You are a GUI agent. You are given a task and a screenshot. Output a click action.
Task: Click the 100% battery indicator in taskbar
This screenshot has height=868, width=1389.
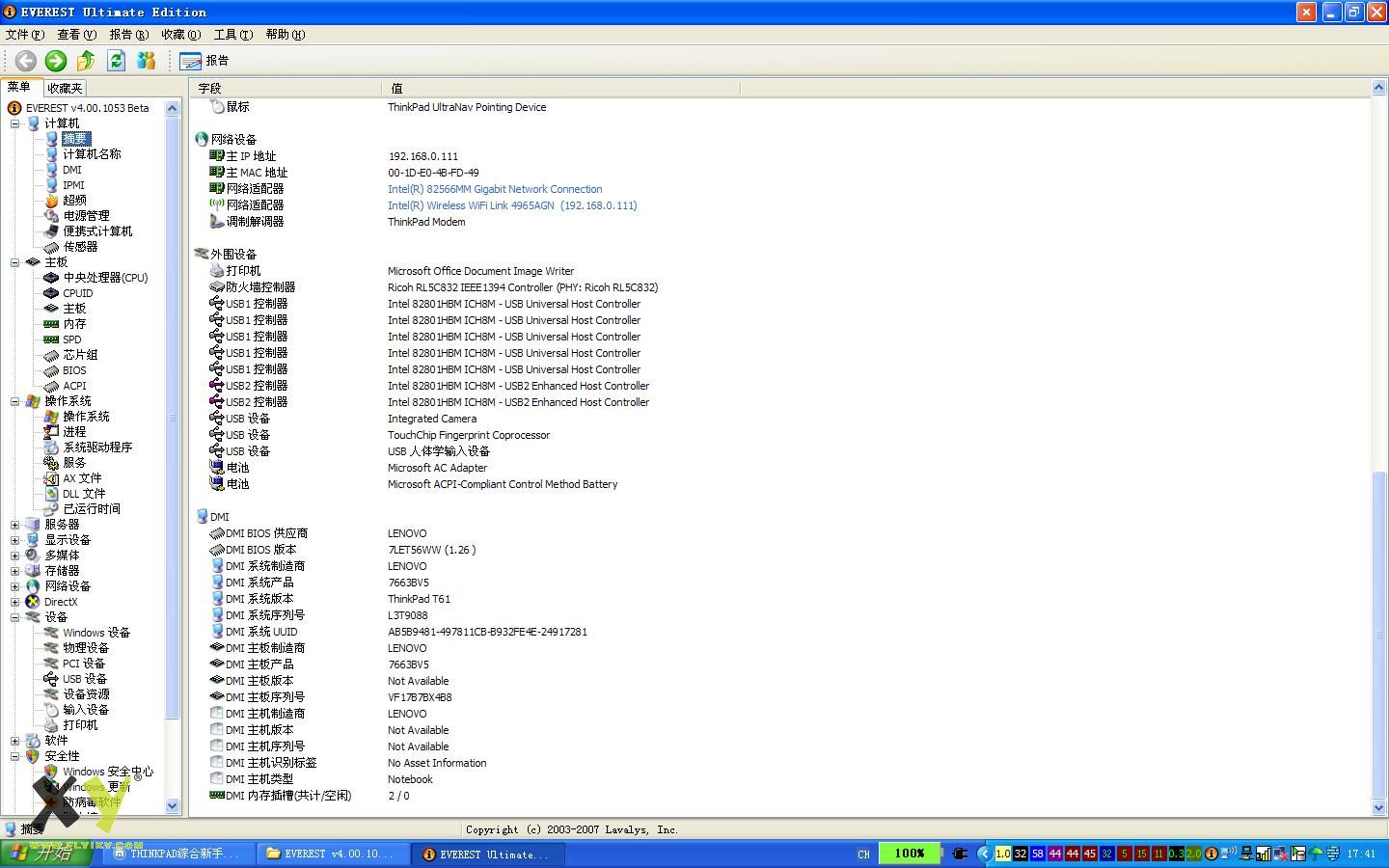click(x=909, y=854)
